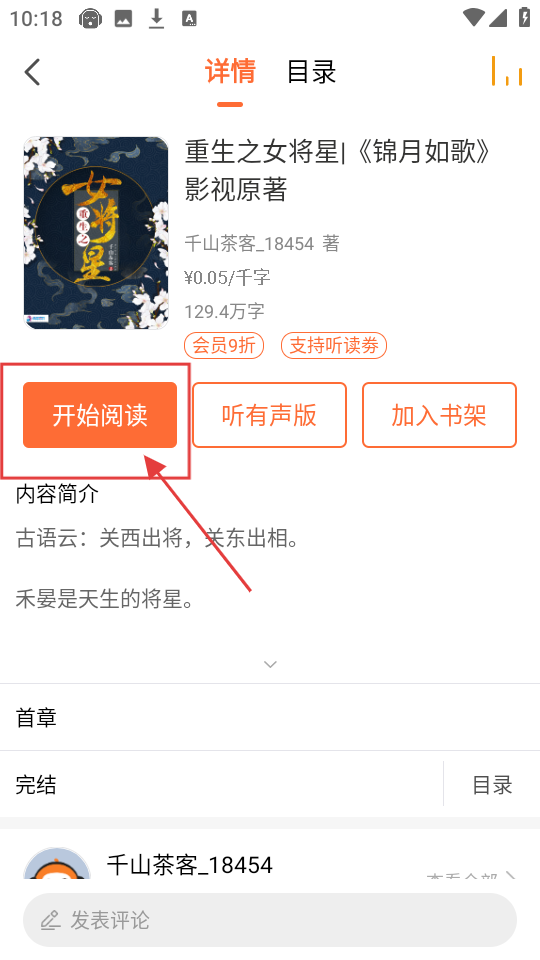The image size is (540, 960).
Task: Tap the keyboard 'A' status bar icon
Action: click(189, 19)
